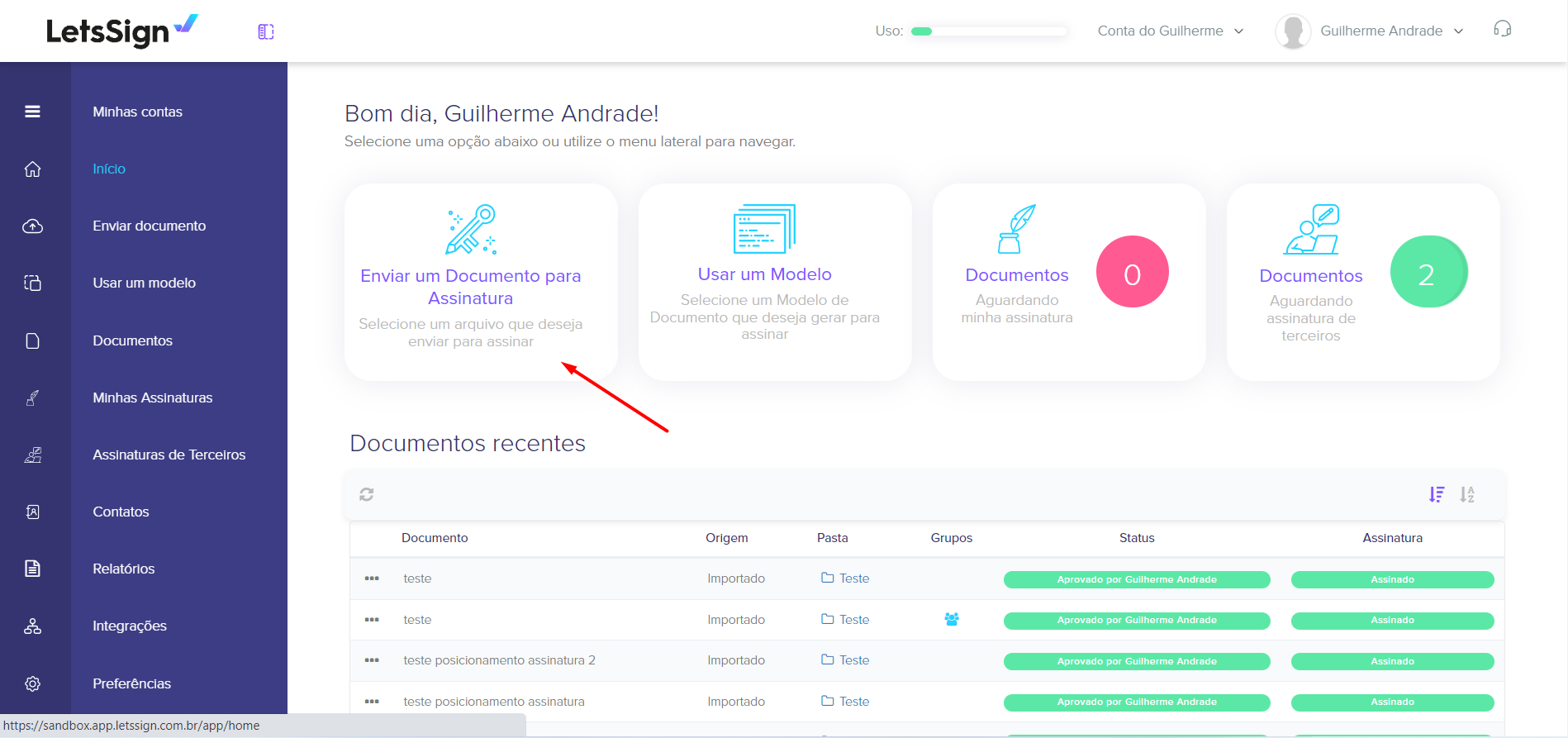The width and height of the screenshot is (1568, 738).
Task: Click the document page icon in sidebar
Action: tap(32, 340)
